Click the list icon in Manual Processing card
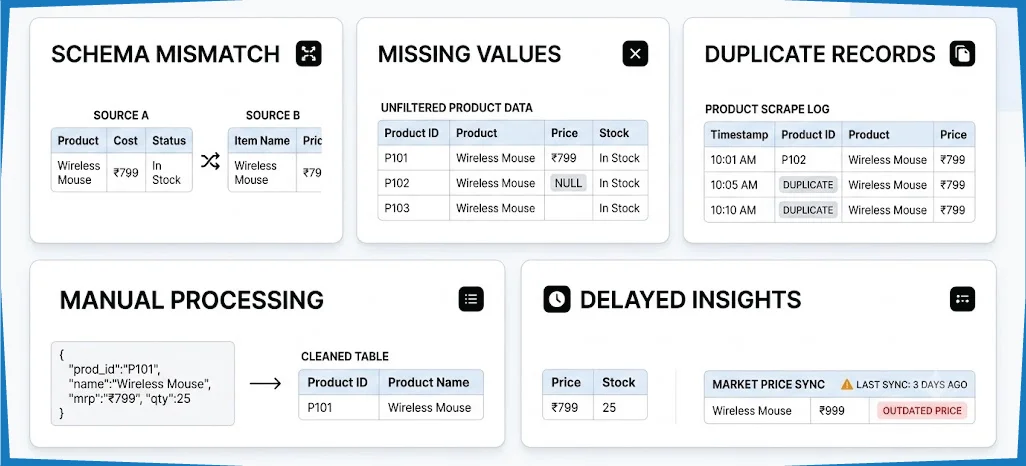The width and height of the screenshot is (1026, 466). (x=471, y=299)
